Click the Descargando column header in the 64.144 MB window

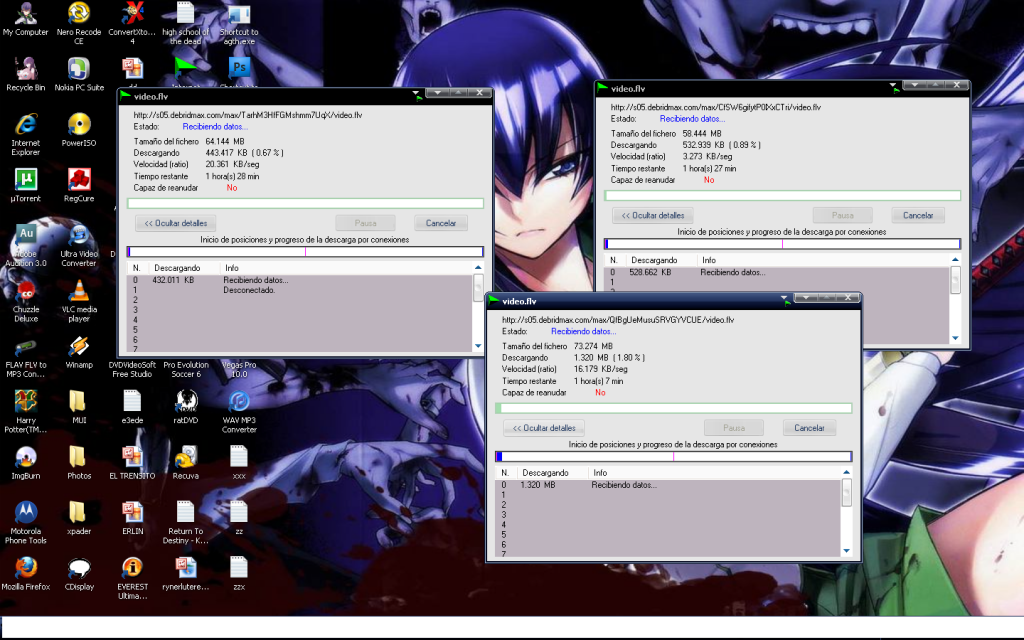pyautogui.click(x=184, y=268)
